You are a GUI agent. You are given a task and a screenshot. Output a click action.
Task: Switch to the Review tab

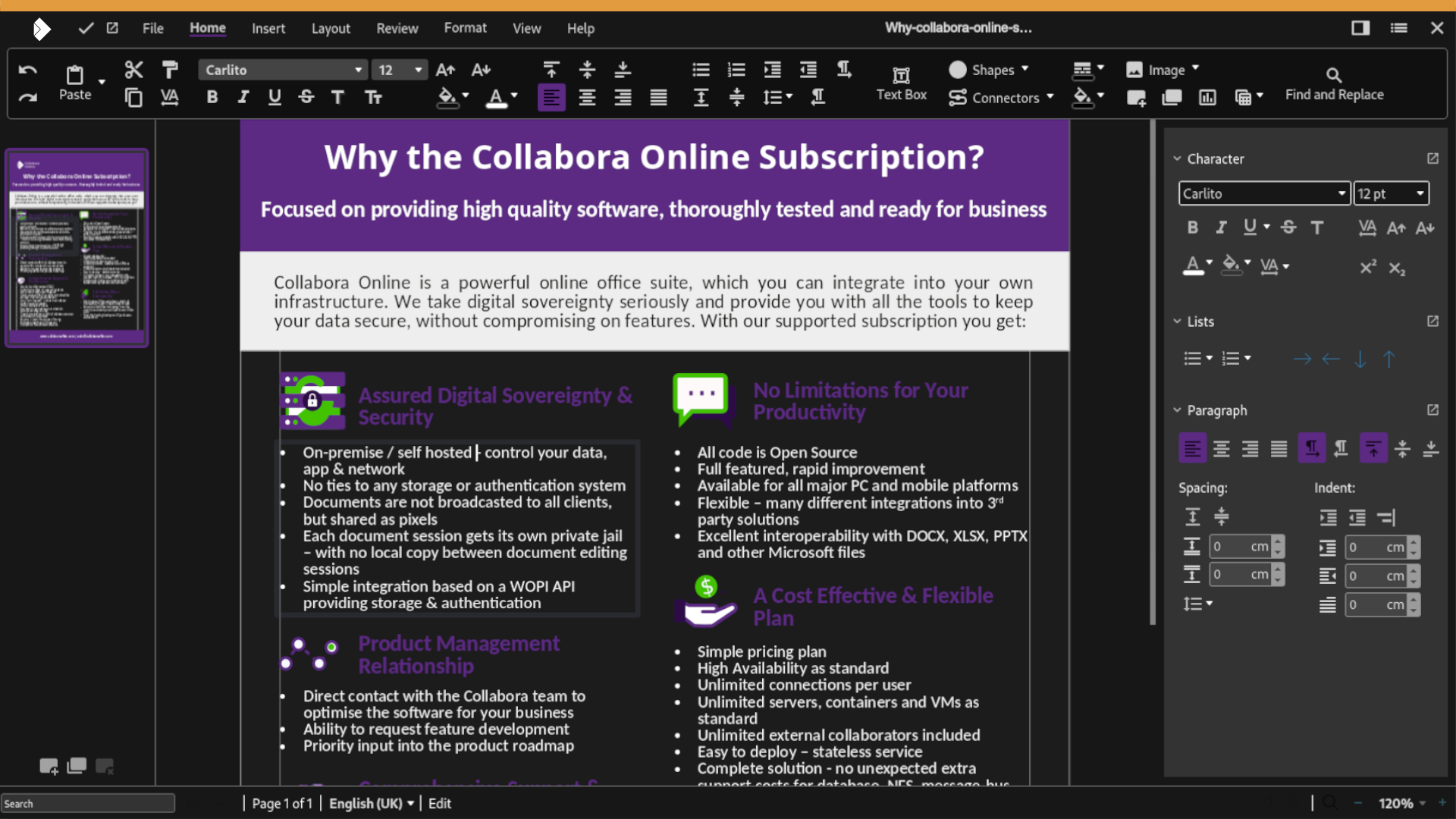[397, 28]
